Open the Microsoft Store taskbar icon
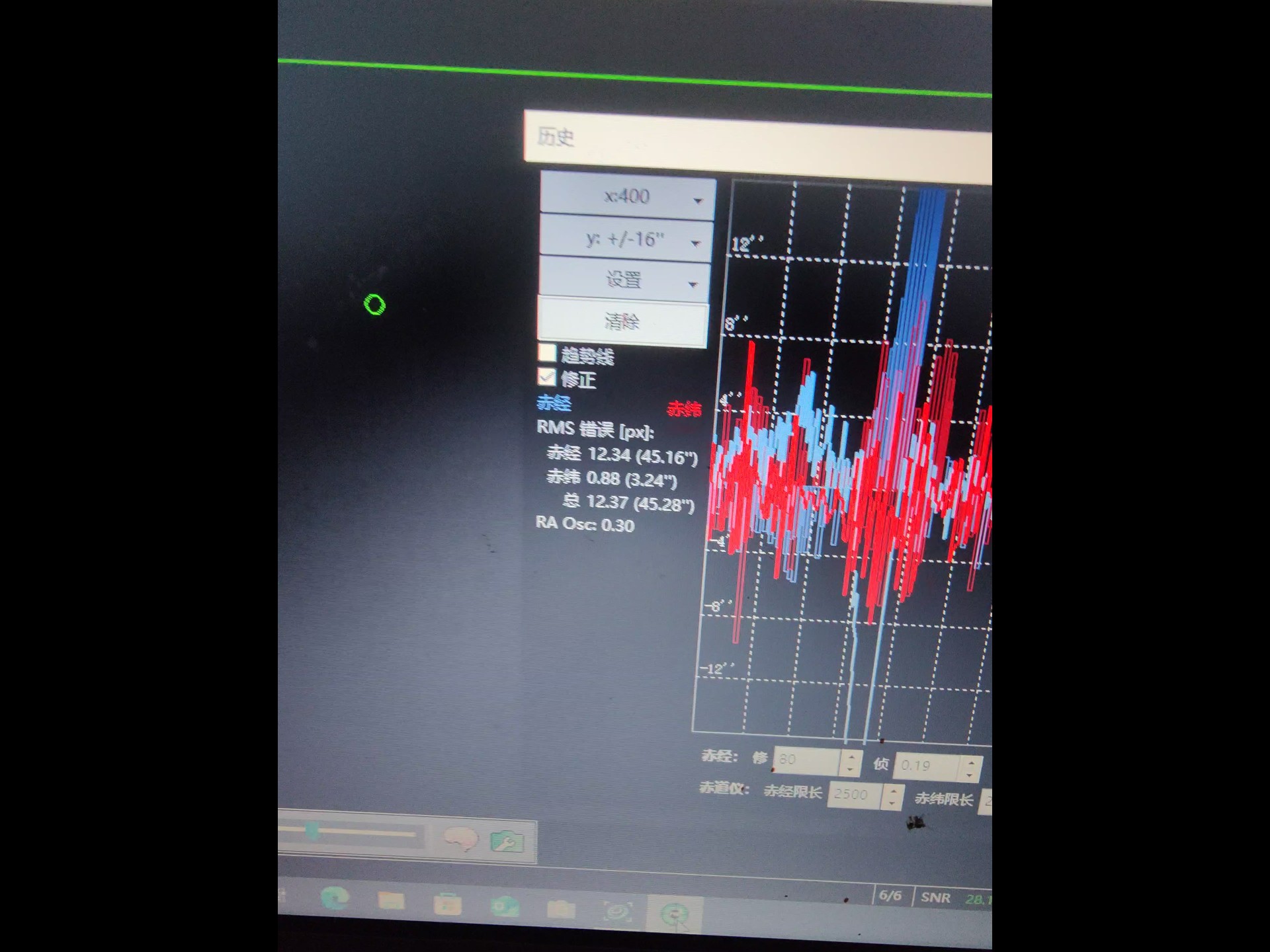This screenshot has width=1270, height=952. coord(447,904)
